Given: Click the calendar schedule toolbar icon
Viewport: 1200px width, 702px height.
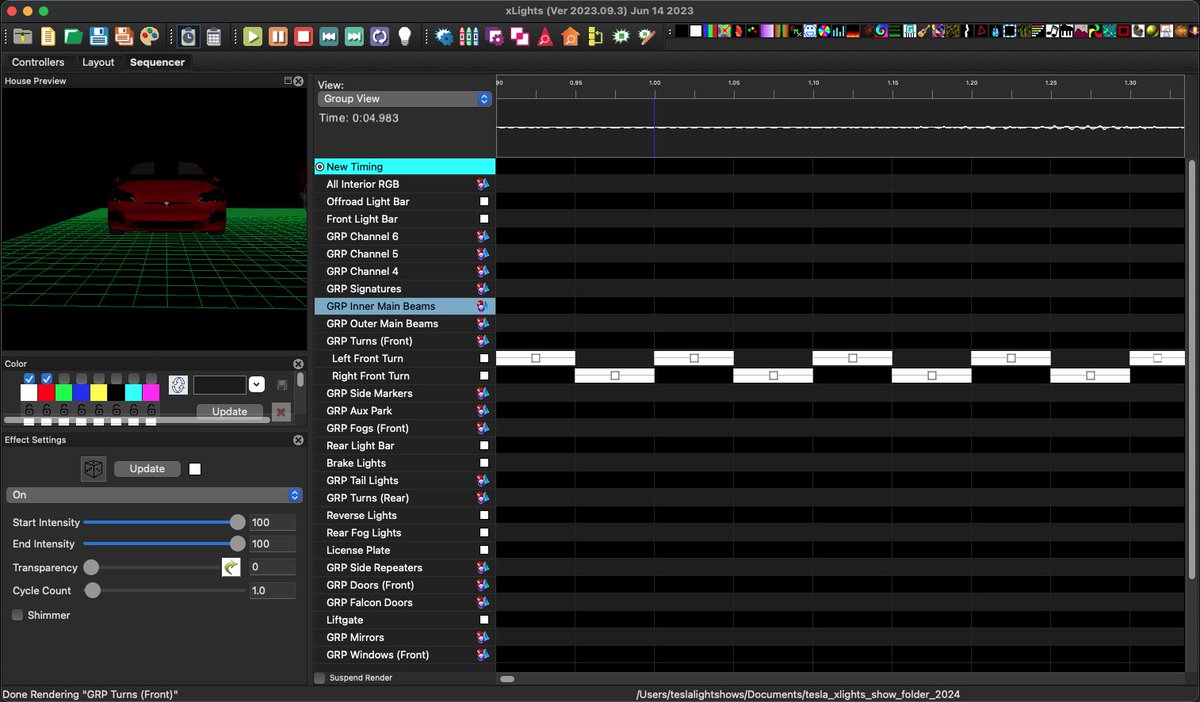Looking at the screenshot, I should point(213,36).
